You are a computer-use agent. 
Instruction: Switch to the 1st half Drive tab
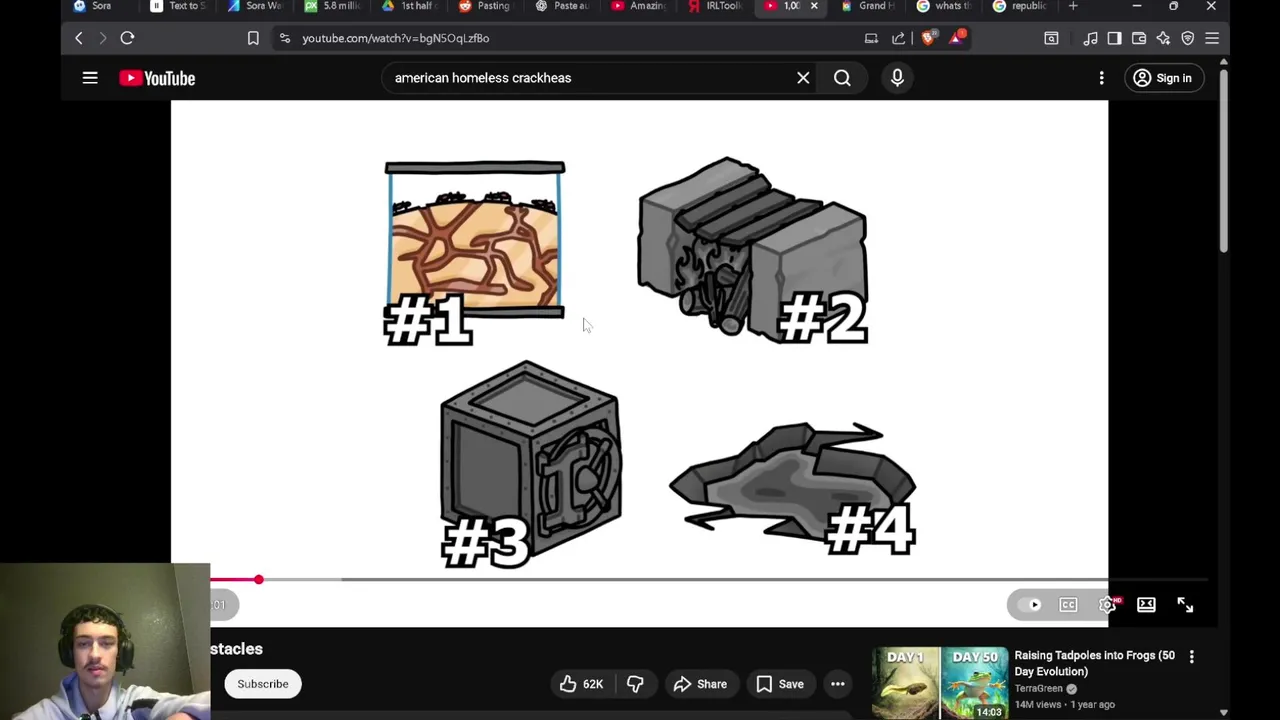tap(411, 6)
